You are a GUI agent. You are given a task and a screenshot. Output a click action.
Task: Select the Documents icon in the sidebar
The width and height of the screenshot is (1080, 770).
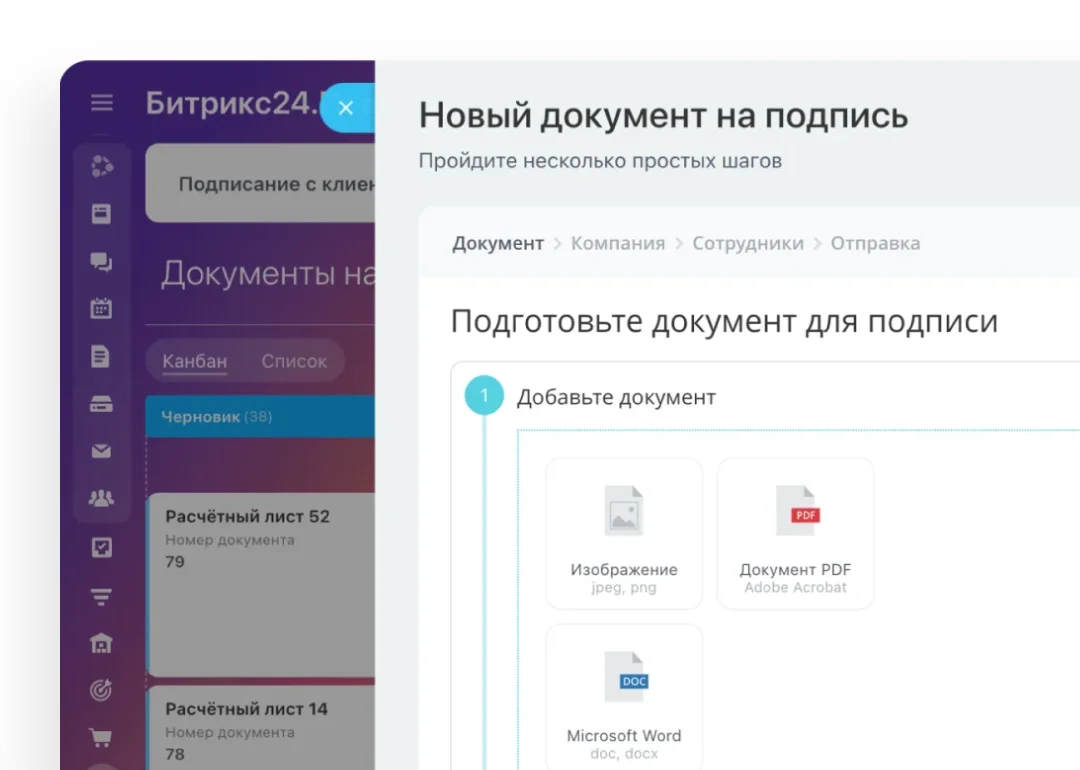(x=101, y=355)
